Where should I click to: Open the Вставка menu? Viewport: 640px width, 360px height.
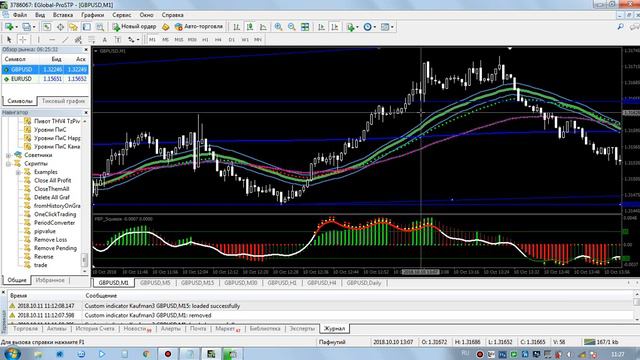(x=63, y=15)
